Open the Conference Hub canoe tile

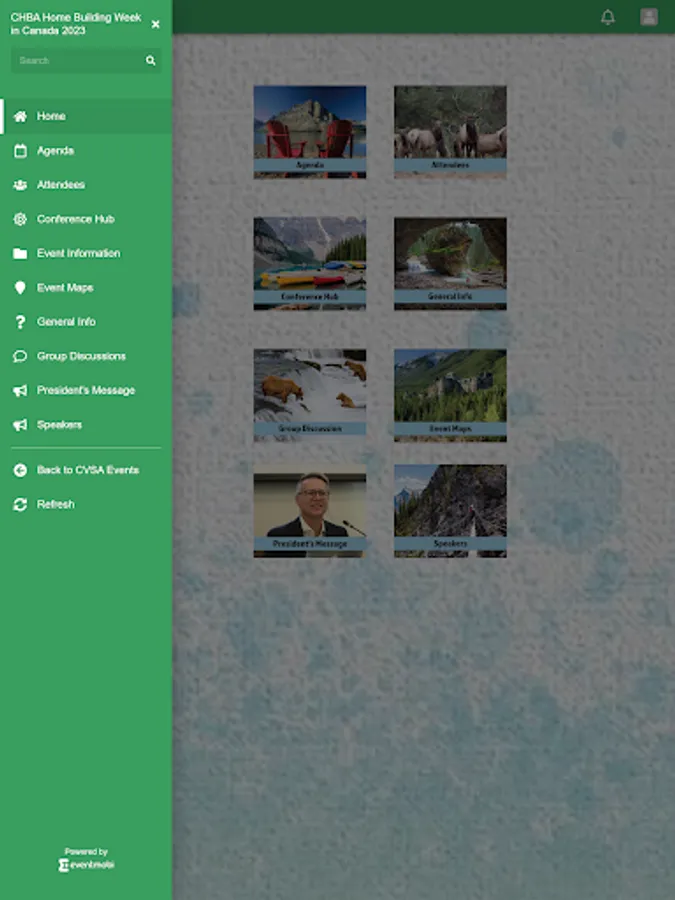coord(310,263)
